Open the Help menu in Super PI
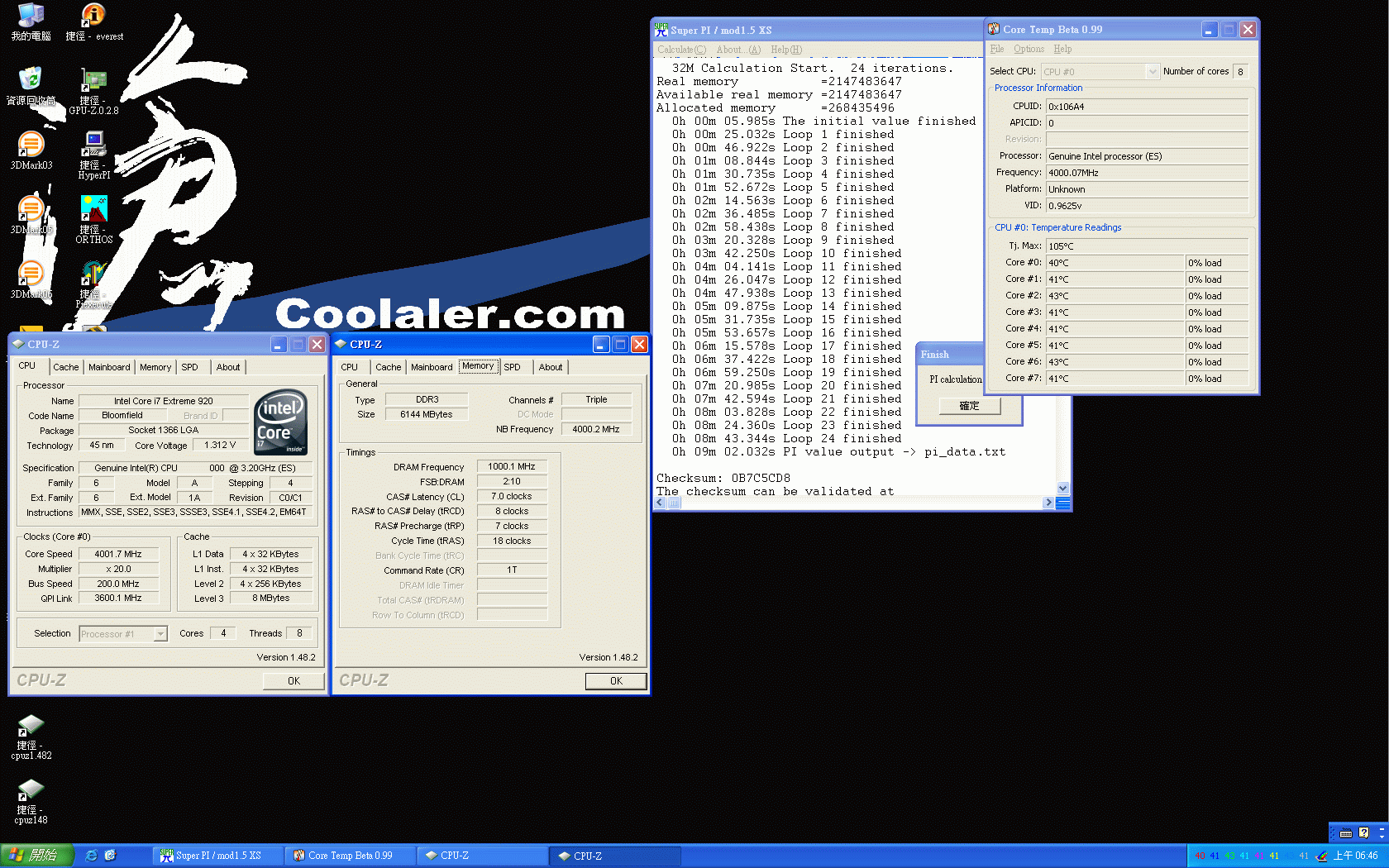The image size is (1389, 868). click(786, 50)
